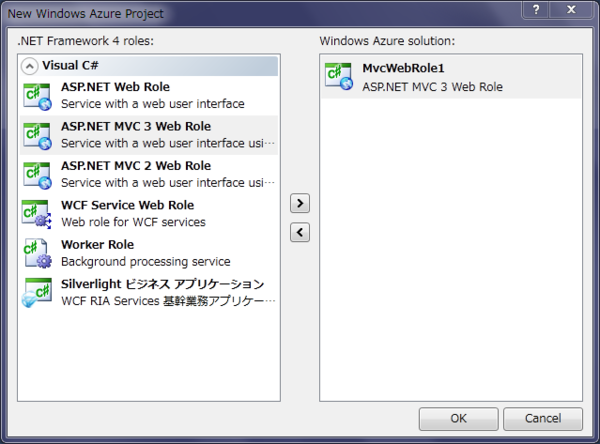Click the ASP.NET MVC 3 Web Role icon in roles list

tap(37, 136)
